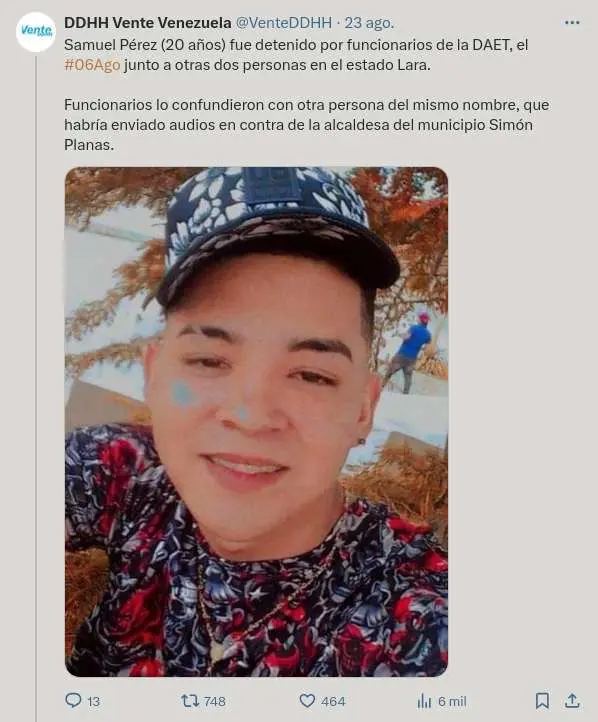Bookmark this tweet
Screen dimensions: 598x722
tap(542, 701)
